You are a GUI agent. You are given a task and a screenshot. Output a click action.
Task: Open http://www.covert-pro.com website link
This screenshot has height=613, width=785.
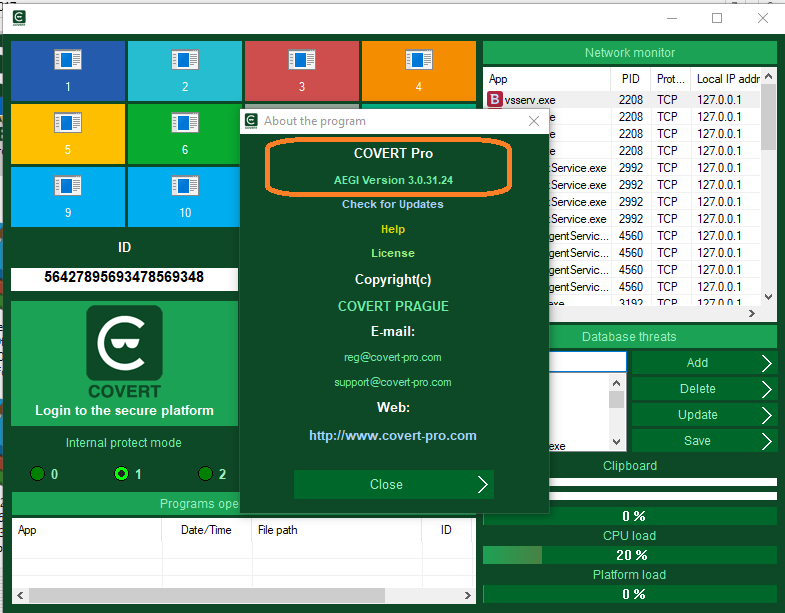coord(392,436)
